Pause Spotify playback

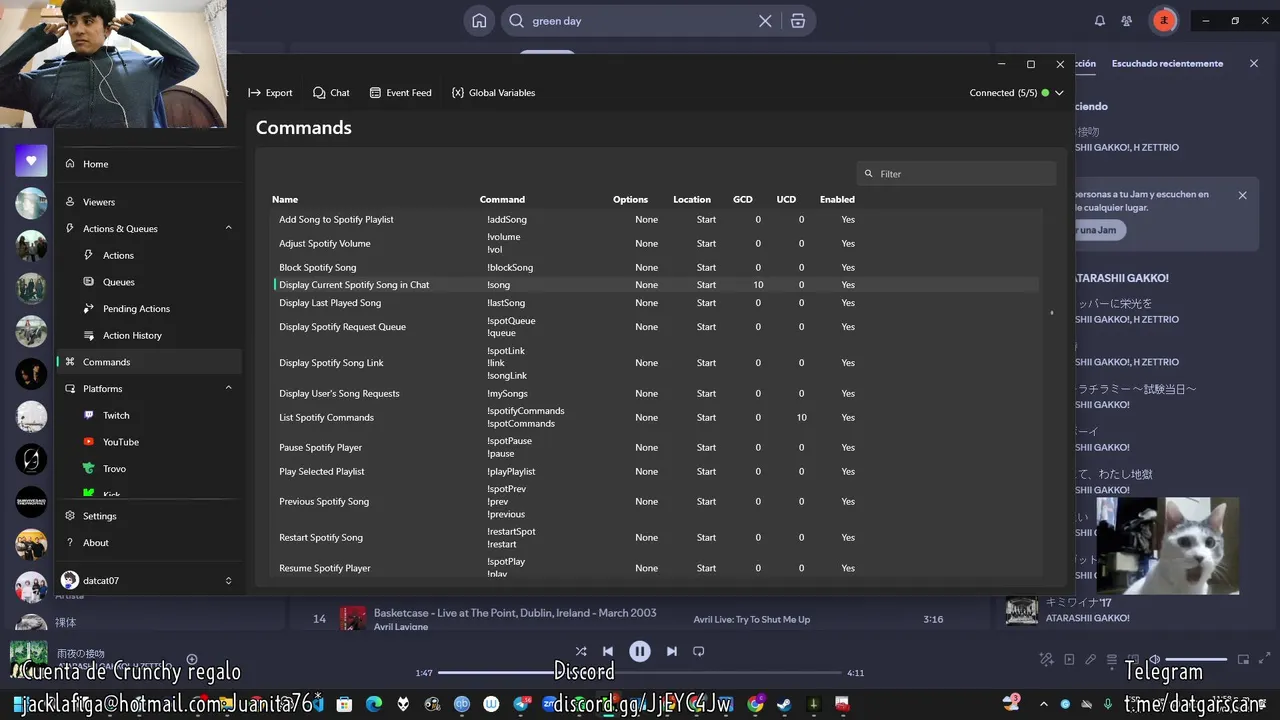click(x=640, y=651)
